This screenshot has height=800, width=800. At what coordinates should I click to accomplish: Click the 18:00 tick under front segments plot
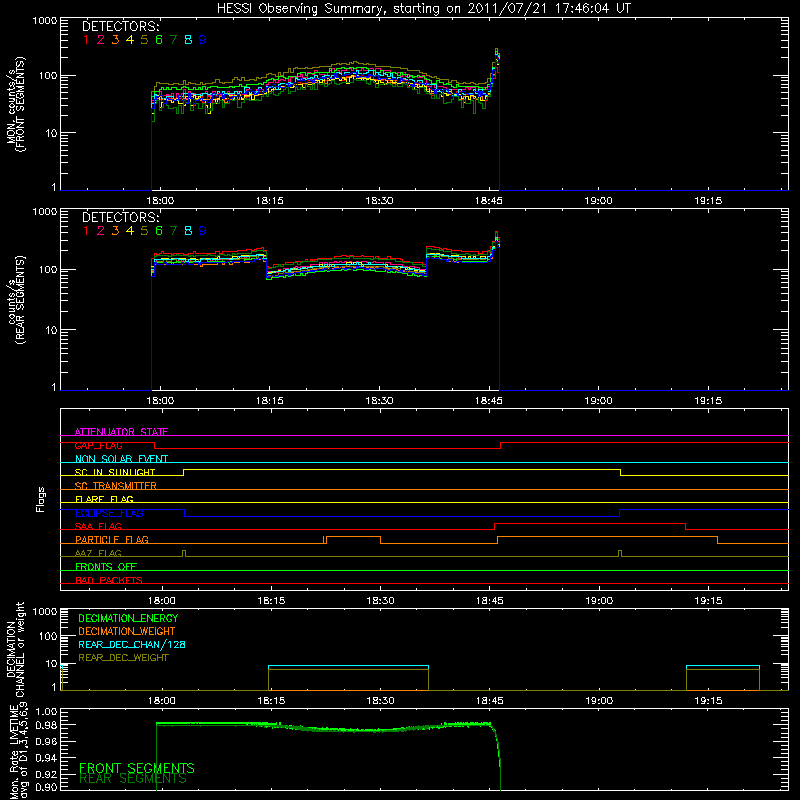[x=160, y=201]
